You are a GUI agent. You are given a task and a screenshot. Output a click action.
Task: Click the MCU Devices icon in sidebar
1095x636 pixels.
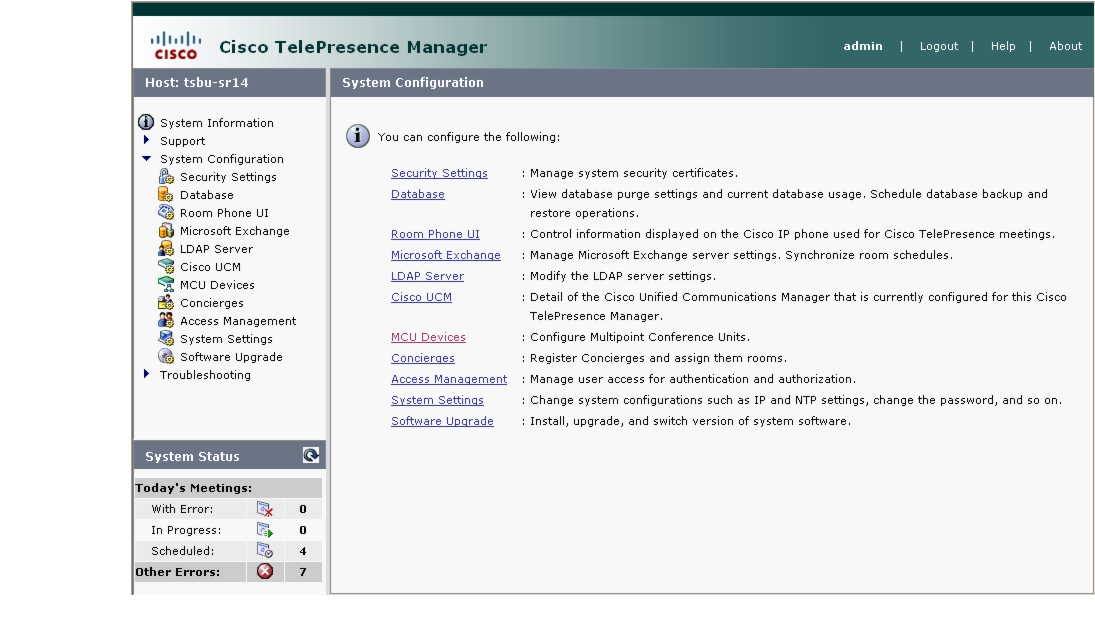166,284
